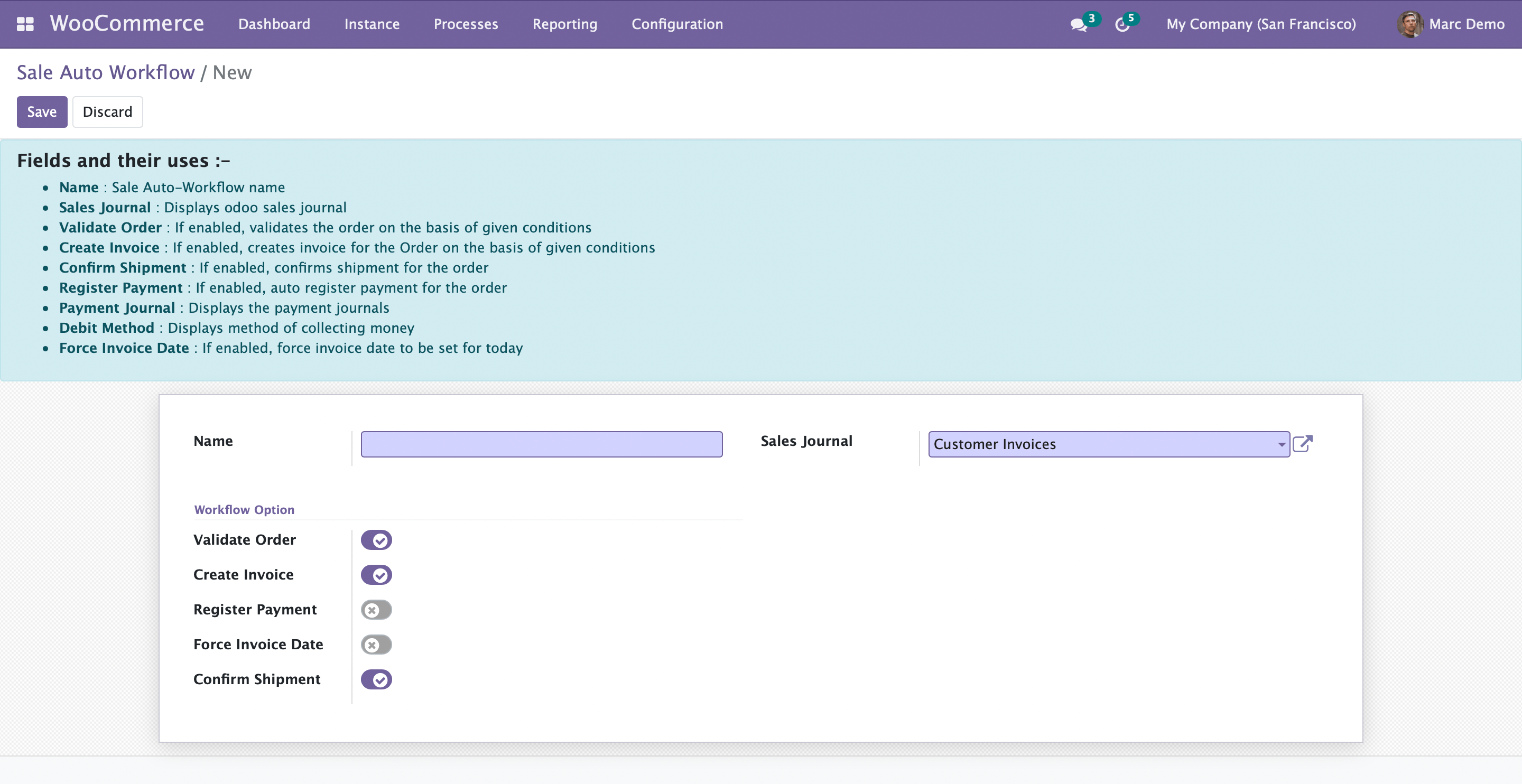Click the Save button
Image resolution: width=1522 pixels, height=784 pixels.
click(42, 111)
